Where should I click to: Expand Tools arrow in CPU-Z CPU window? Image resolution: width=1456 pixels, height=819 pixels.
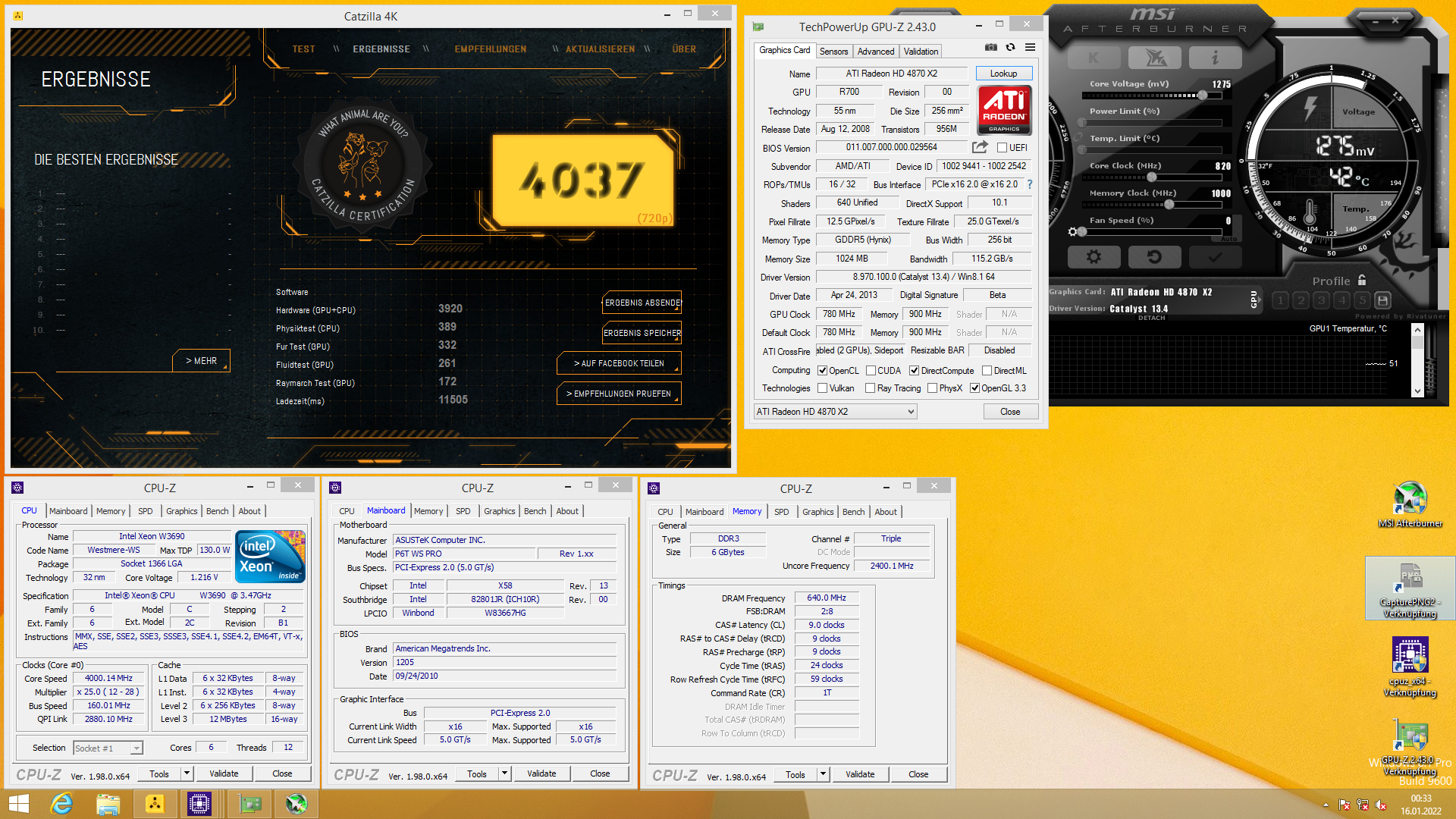[187, 773]
